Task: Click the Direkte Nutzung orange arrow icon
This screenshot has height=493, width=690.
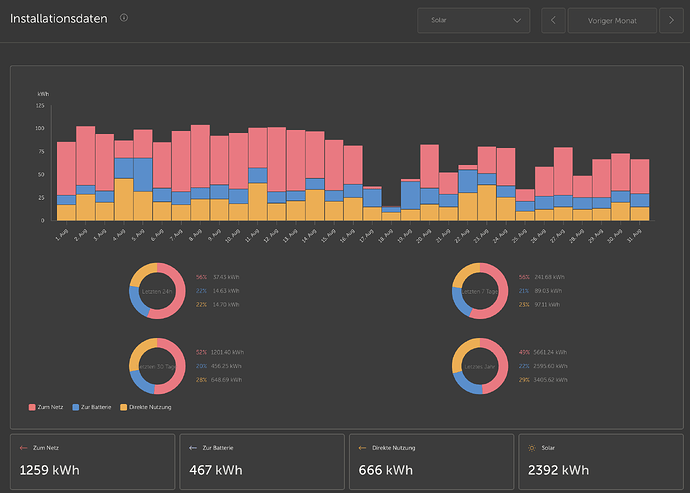Action: tap(362, 448)
